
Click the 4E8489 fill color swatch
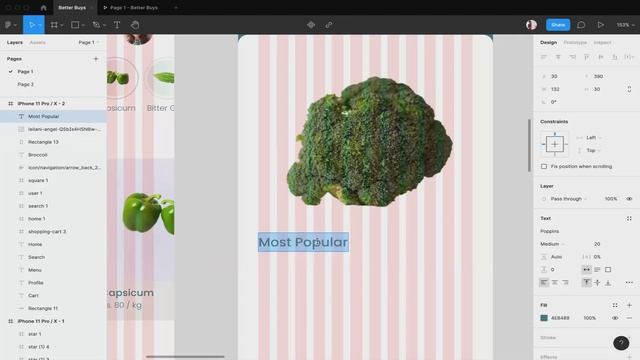tap(544, 318)
